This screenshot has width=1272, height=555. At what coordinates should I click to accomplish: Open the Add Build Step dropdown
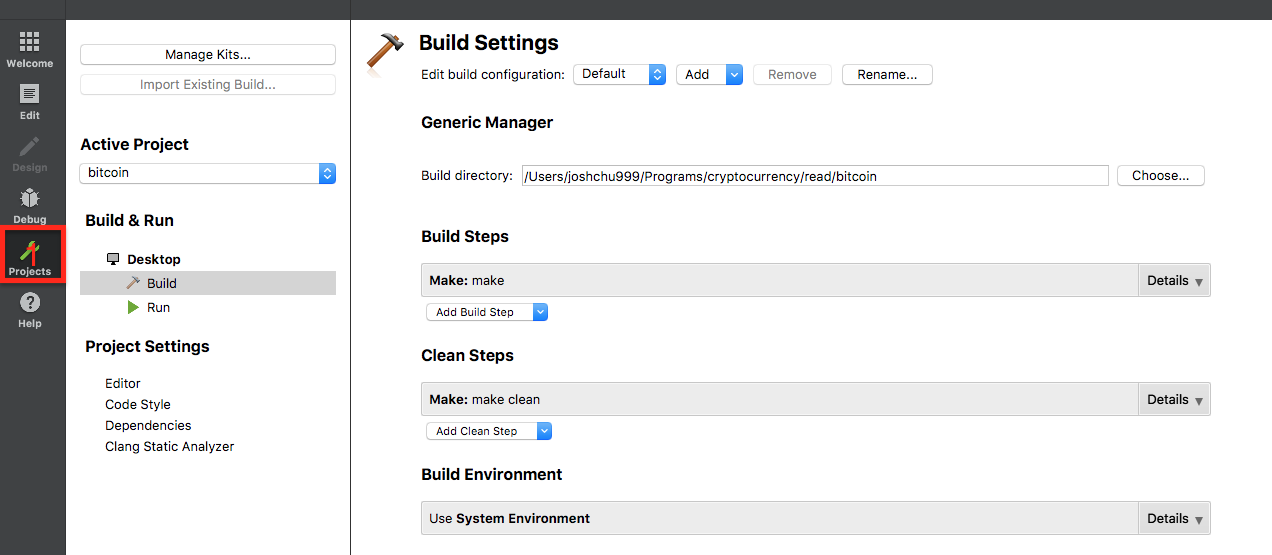[x=487, y=312]
